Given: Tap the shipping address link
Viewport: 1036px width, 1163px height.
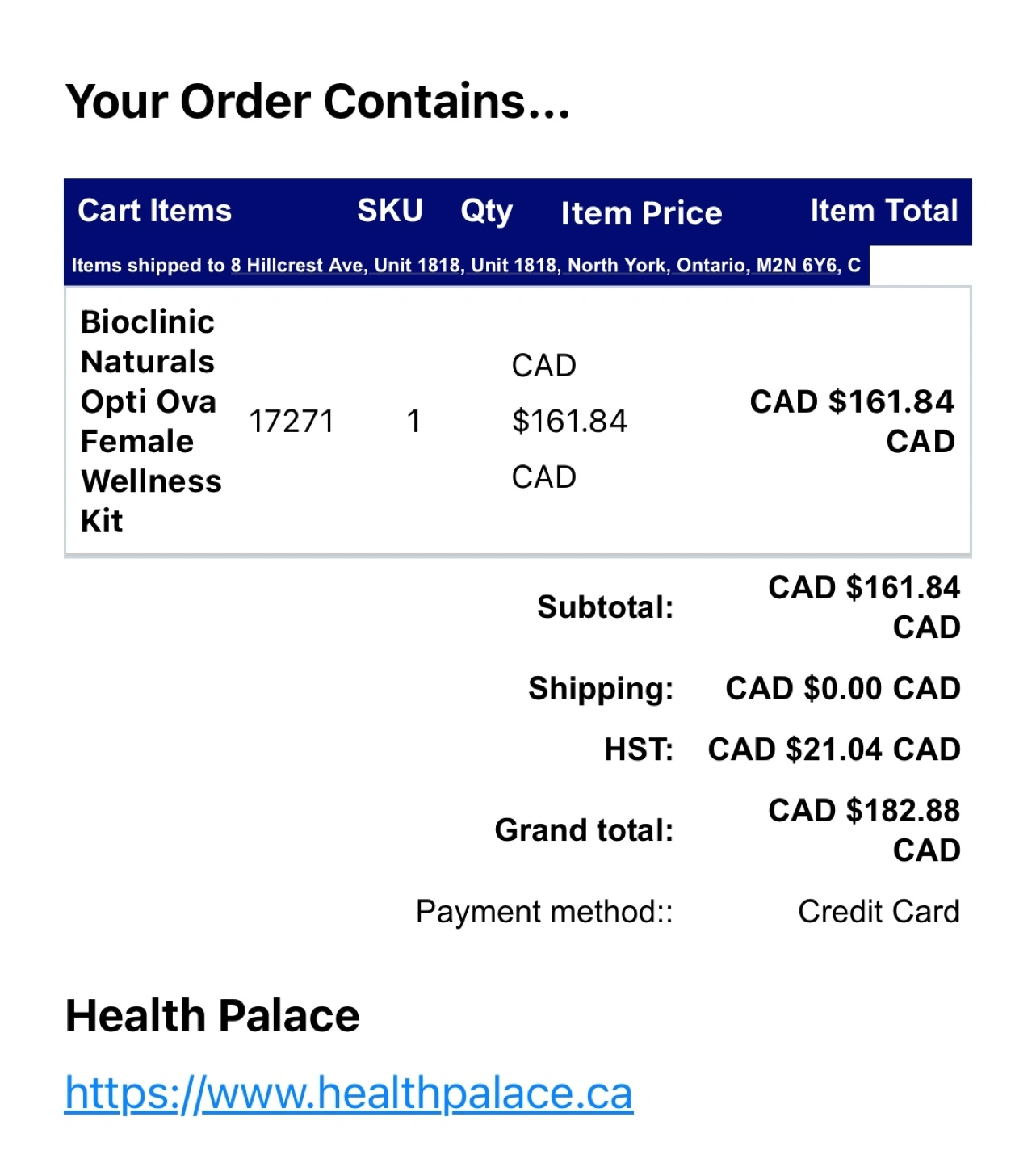Looking at the screenshot, I should pyautogui.click(x=545, y=266).
